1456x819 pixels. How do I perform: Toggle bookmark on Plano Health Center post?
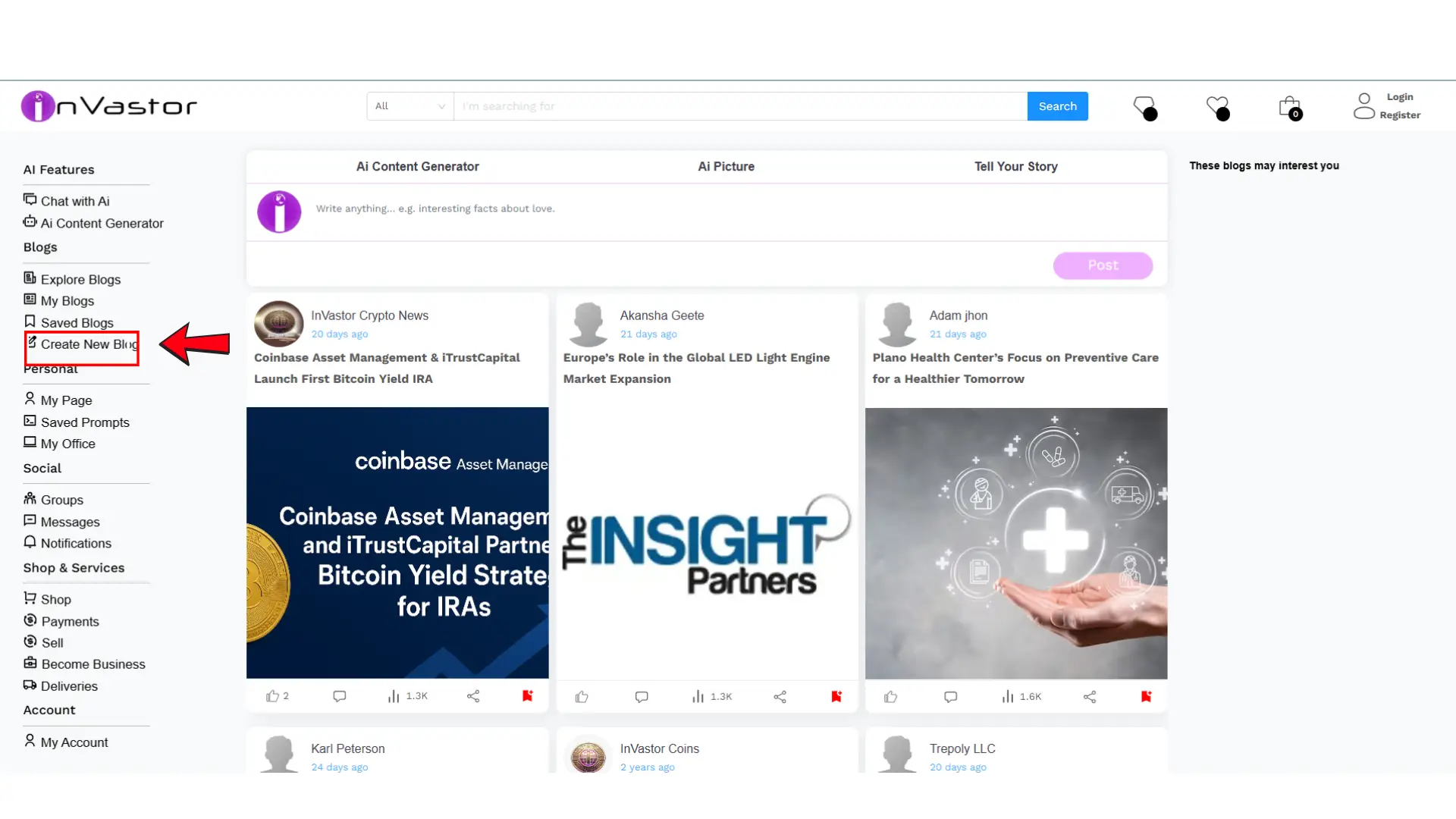(1146, 696)
